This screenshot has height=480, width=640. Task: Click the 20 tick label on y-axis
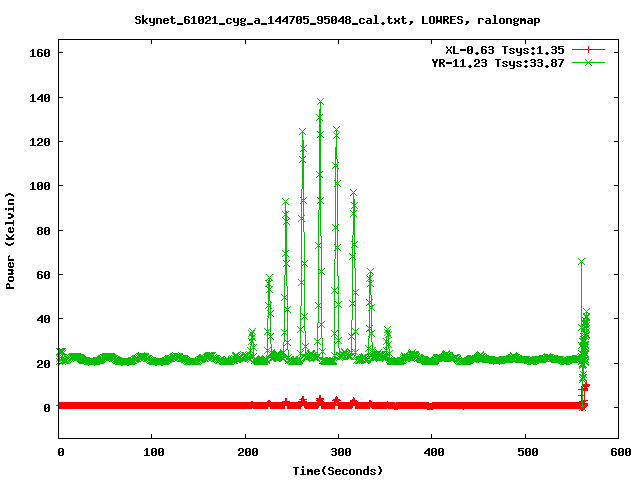coord(43,364)
